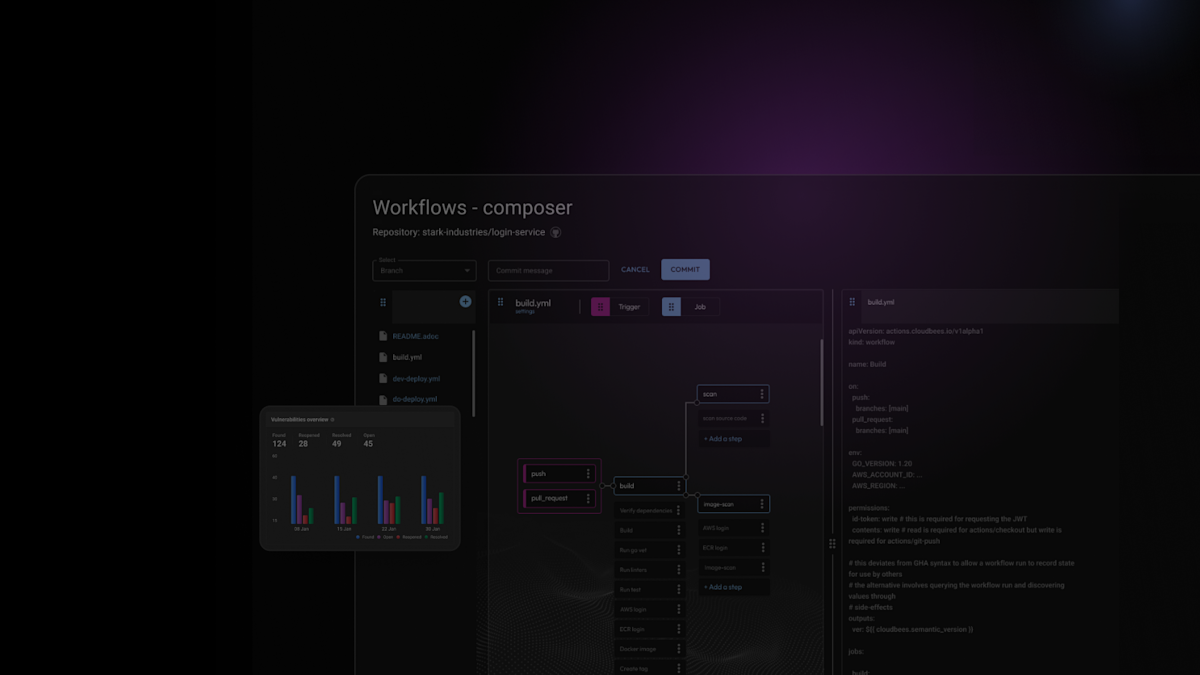
Task: Select the Run linters step
Action: tap(649, 569)
